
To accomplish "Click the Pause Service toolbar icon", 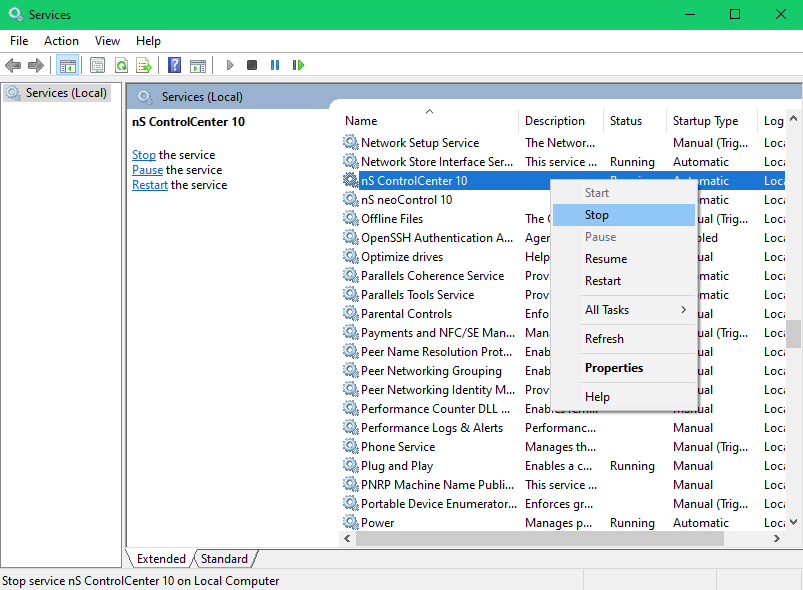I will pos(275,65).
